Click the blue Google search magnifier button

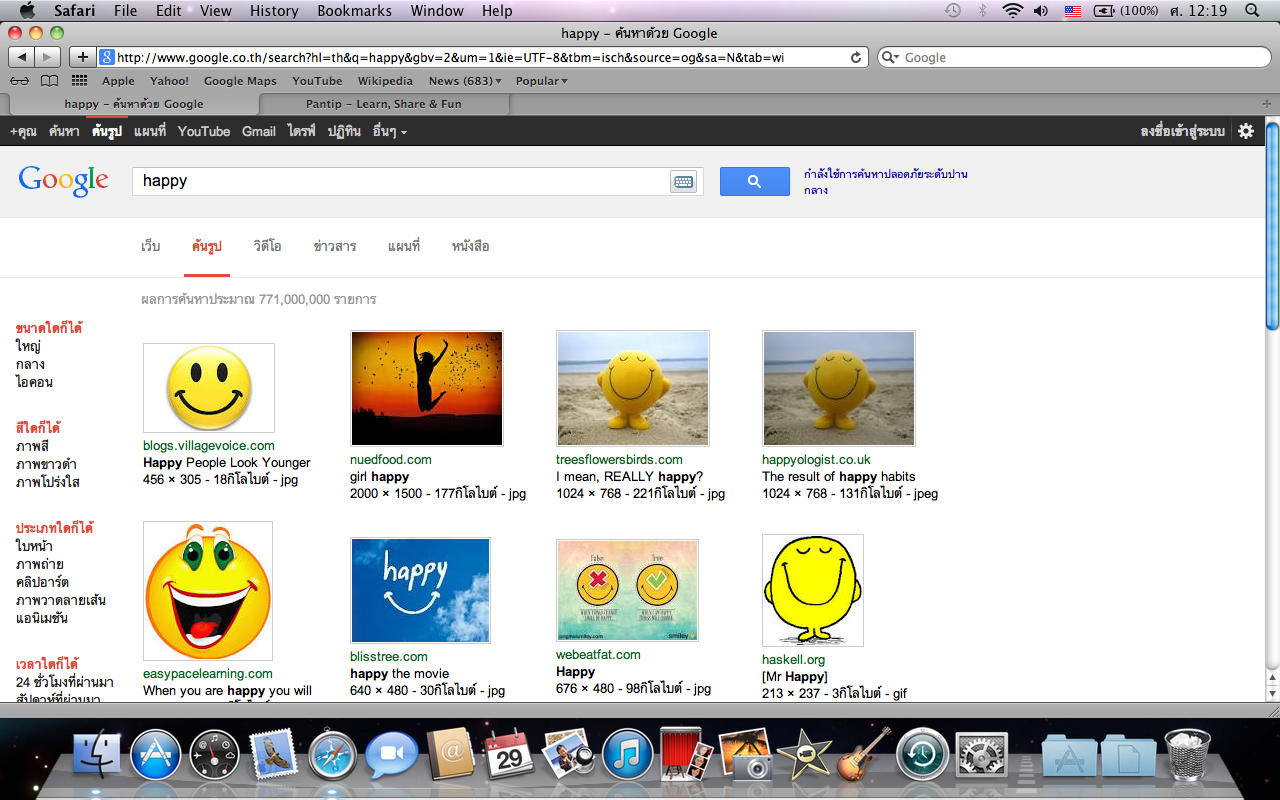tap(754, 181)
